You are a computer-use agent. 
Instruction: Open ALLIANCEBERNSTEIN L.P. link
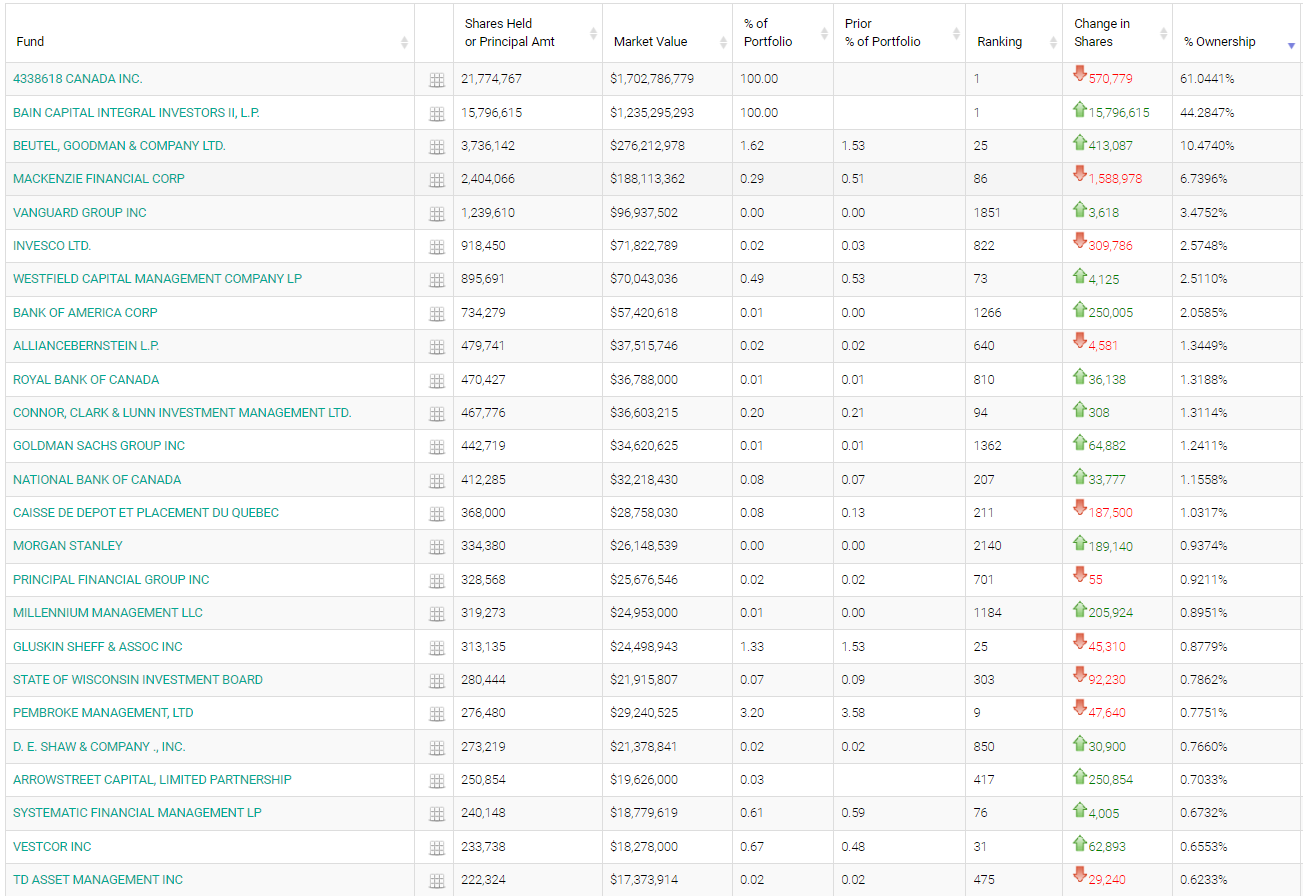coord(86,346)
